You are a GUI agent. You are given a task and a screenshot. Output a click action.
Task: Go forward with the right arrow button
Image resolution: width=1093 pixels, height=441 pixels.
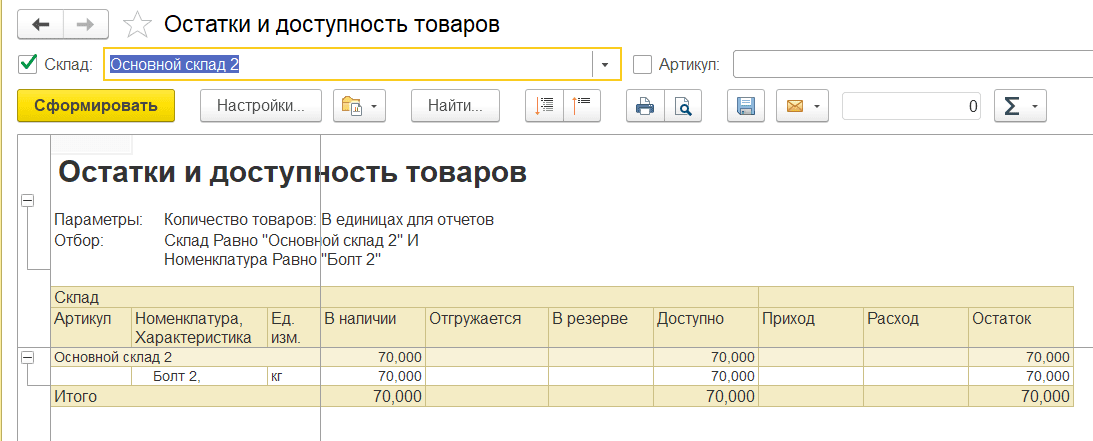tap(86, 25)
